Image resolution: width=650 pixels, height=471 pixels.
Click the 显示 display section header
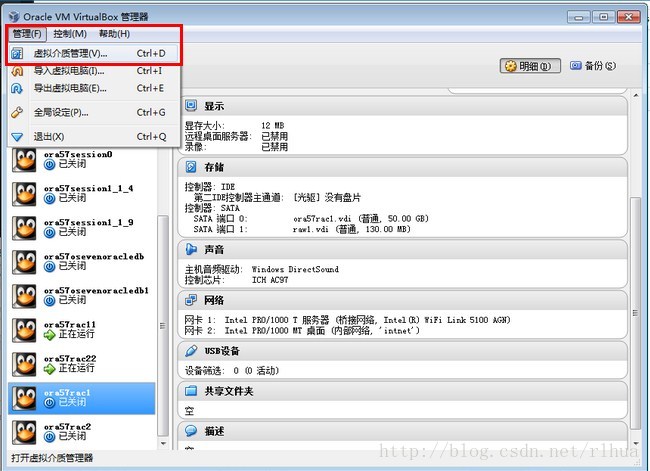[402, 106]
